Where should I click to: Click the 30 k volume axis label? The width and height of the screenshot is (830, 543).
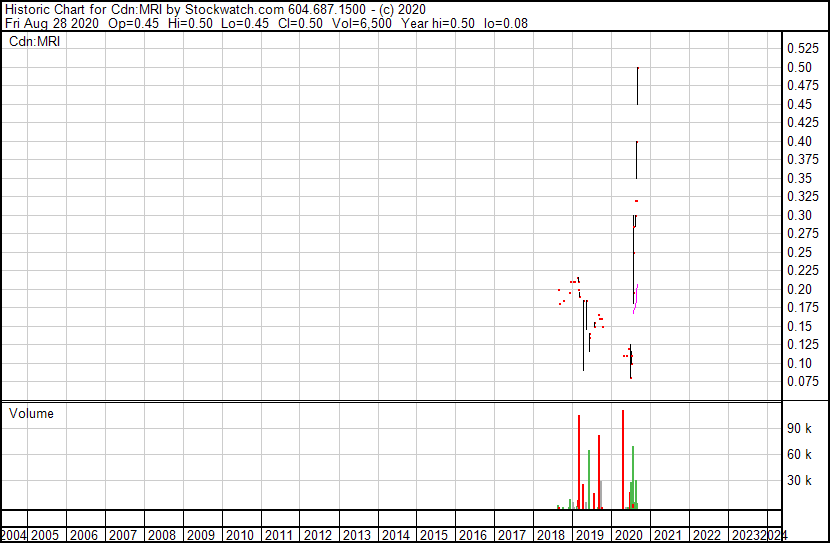pyautogui.click(x=799, y=480)
